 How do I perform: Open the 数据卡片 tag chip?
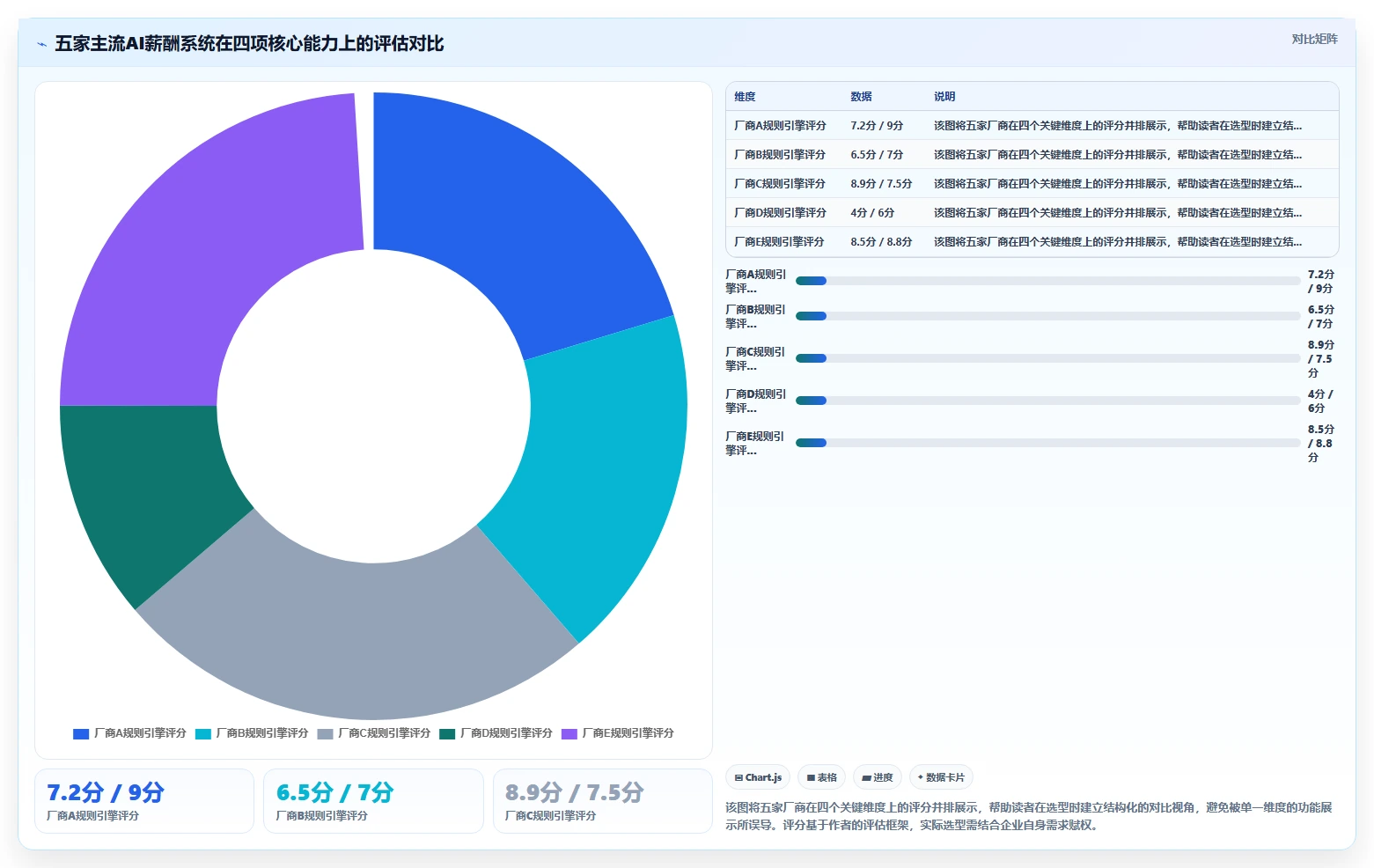coord(941,777)
